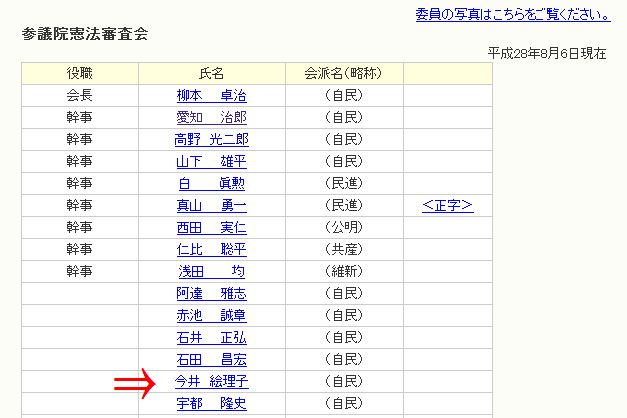Screen dimensions: 627x418
Task: Click the 会派名(略称) column header
Action: click(344, 73)
